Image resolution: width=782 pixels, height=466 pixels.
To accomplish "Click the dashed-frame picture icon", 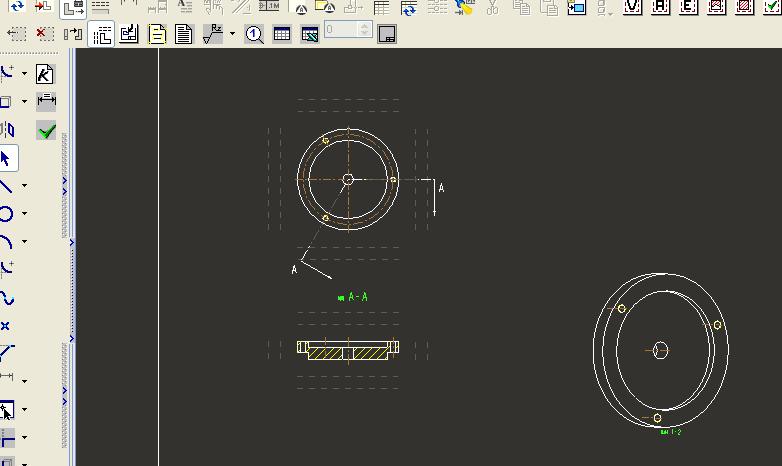I will tap(717, 6).
